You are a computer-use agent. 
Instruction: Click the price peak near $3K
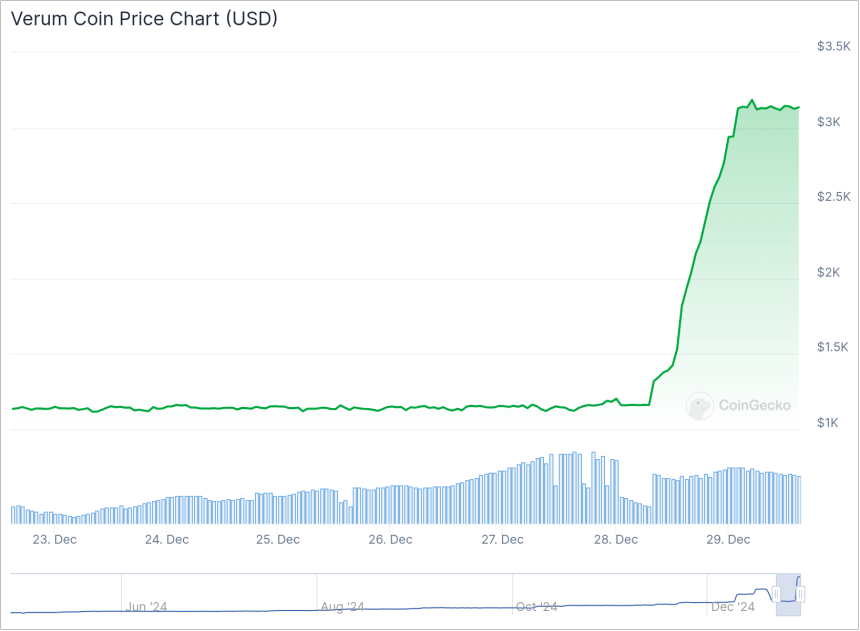pyautogui.click(x=752, y=101)
